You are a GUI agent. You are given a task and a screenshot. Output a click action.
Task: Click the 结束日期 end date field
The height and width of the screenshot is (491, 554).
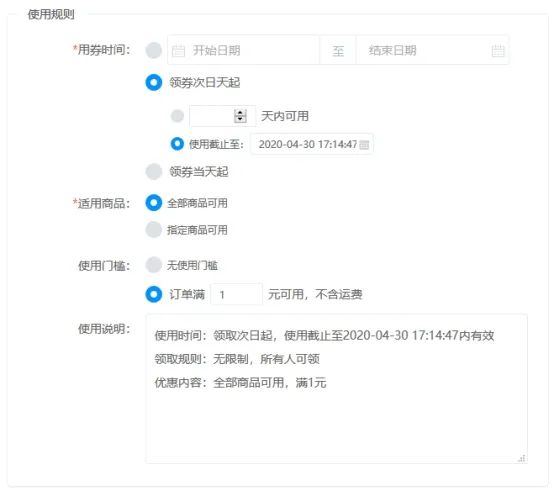click(x=432, y=50)
